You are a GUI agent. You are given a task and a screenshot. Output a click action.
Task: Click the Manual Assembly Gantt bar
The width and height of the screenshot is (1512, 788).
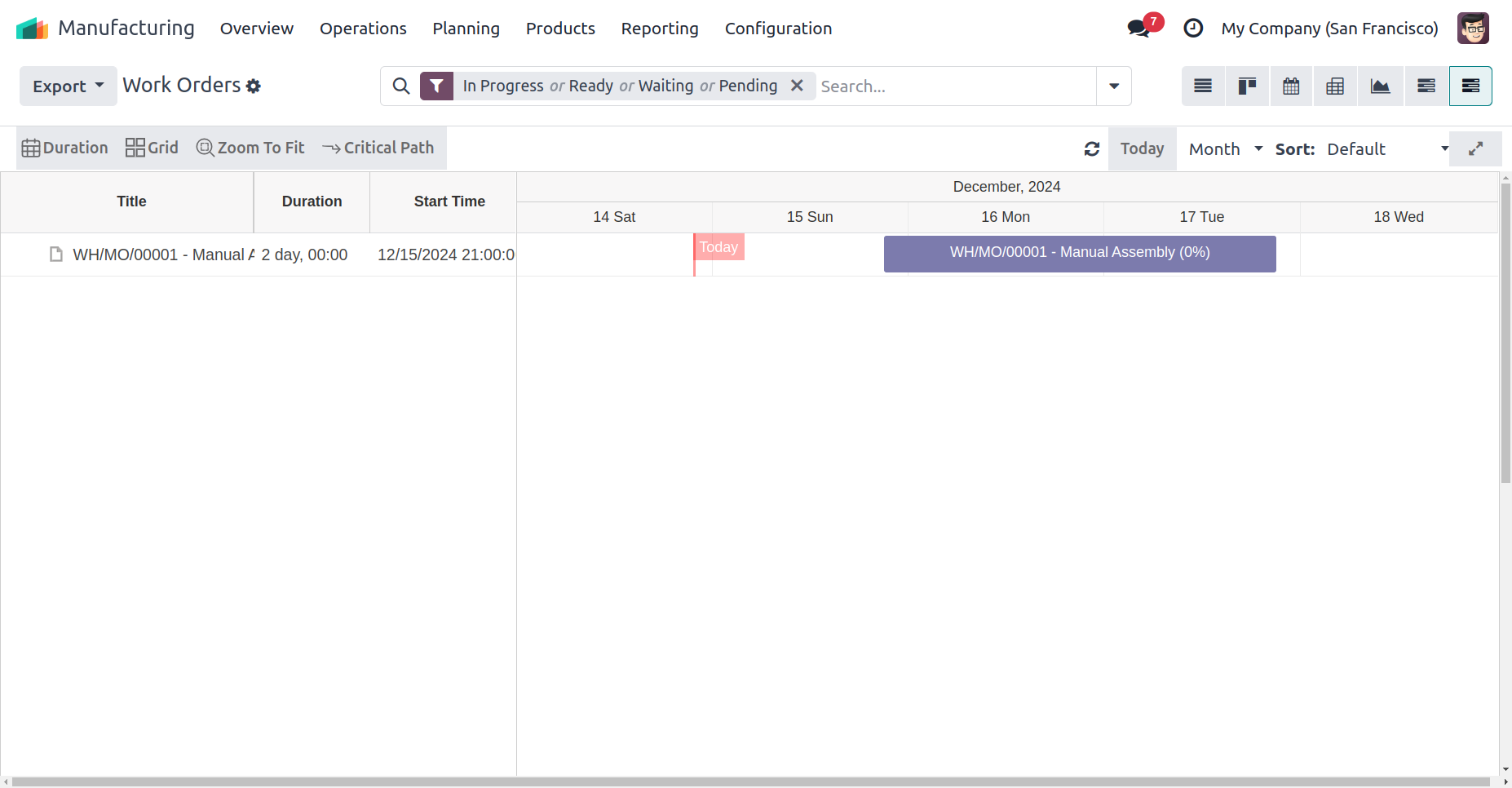click(x=1079, y=253)
